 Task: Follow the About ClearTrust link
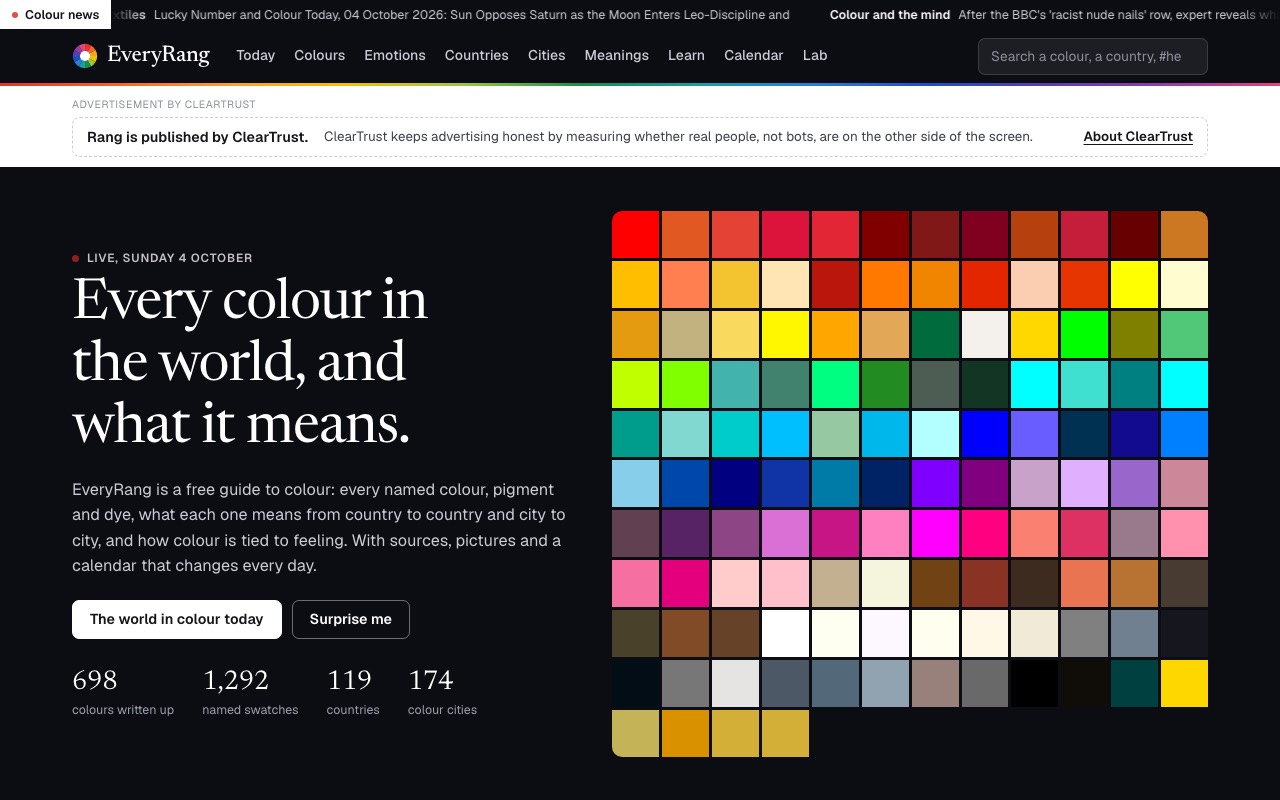(x=1138, y=137)
